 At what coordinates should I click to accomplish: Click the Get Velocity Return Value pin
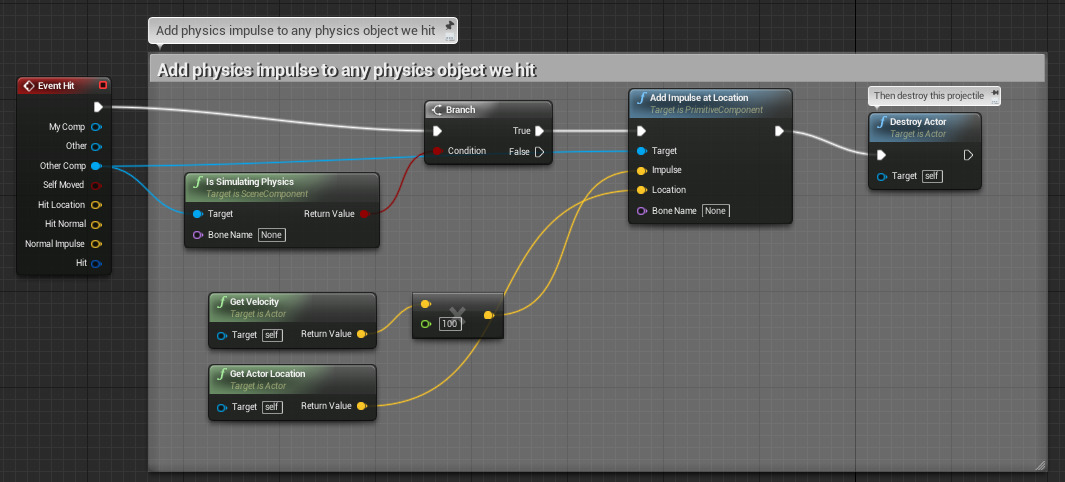tap(361, 334)
